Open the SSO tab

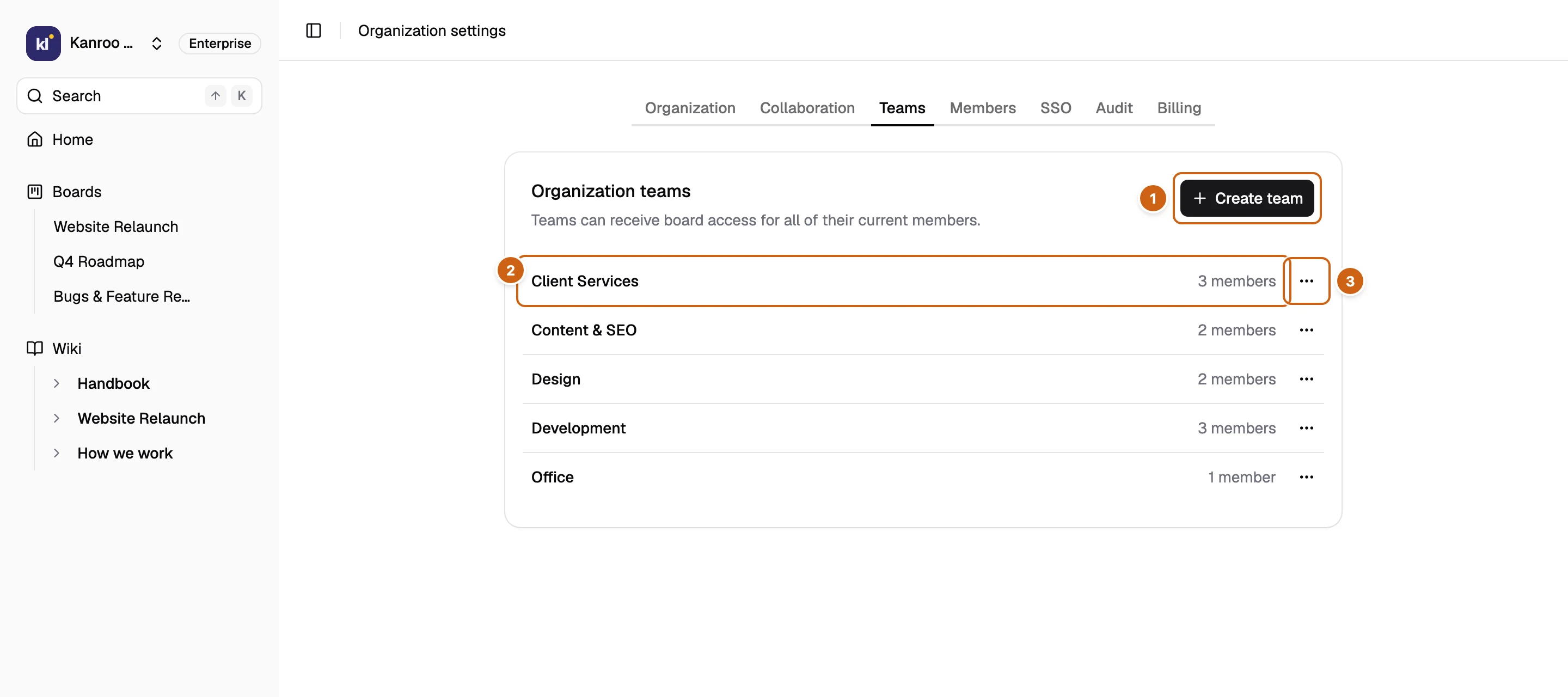1056,108
